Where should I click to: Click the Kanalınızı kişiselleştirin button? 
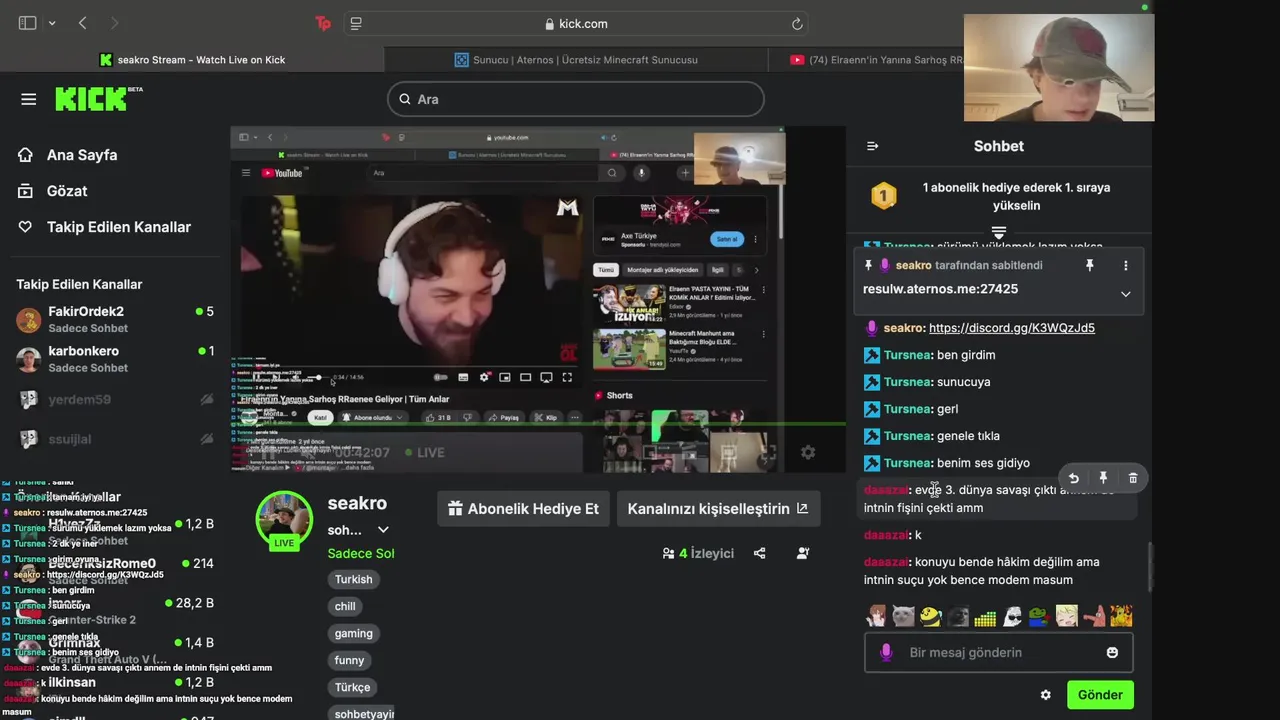pos(718,508)
